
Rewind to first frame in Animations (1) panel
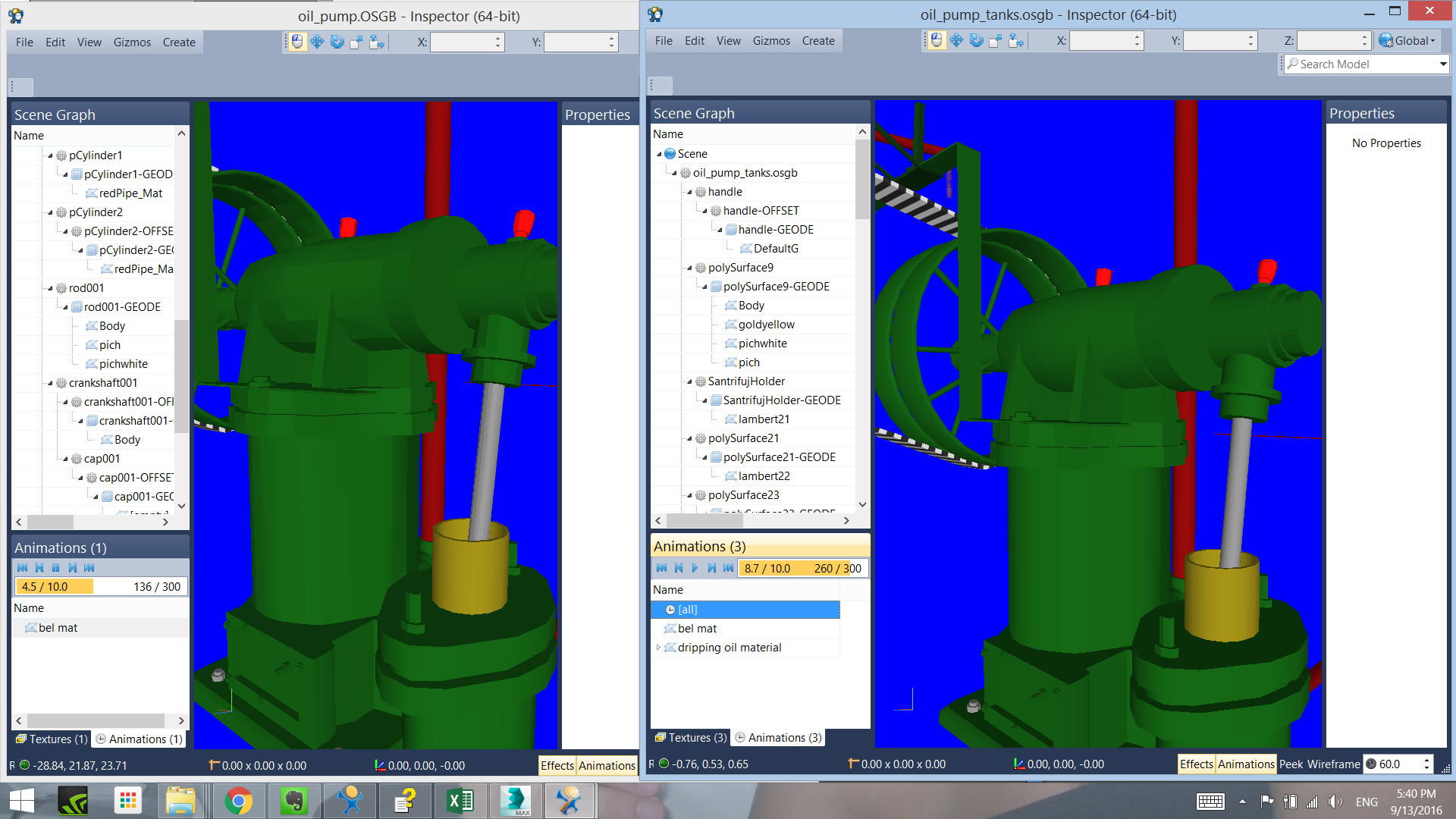(x=22, y=568)
